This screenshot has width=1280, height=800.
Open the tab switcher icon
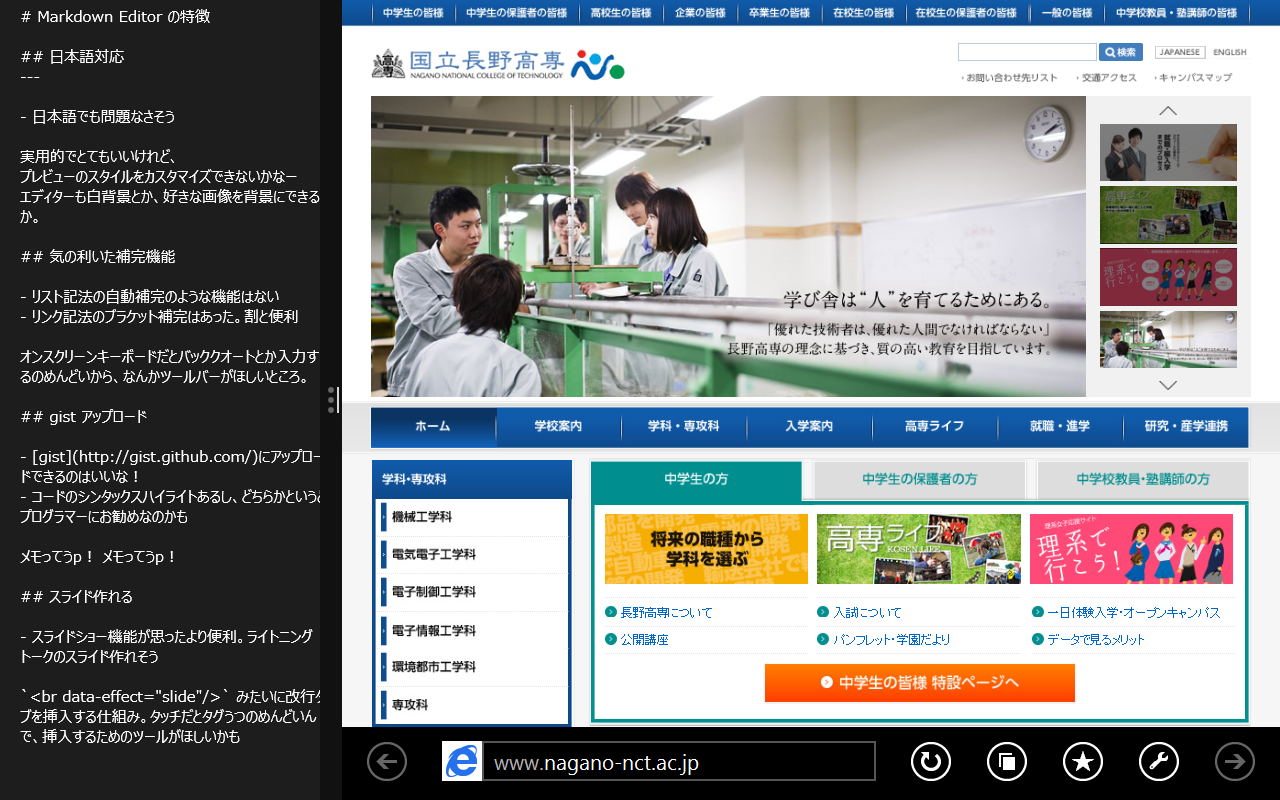1006,761
